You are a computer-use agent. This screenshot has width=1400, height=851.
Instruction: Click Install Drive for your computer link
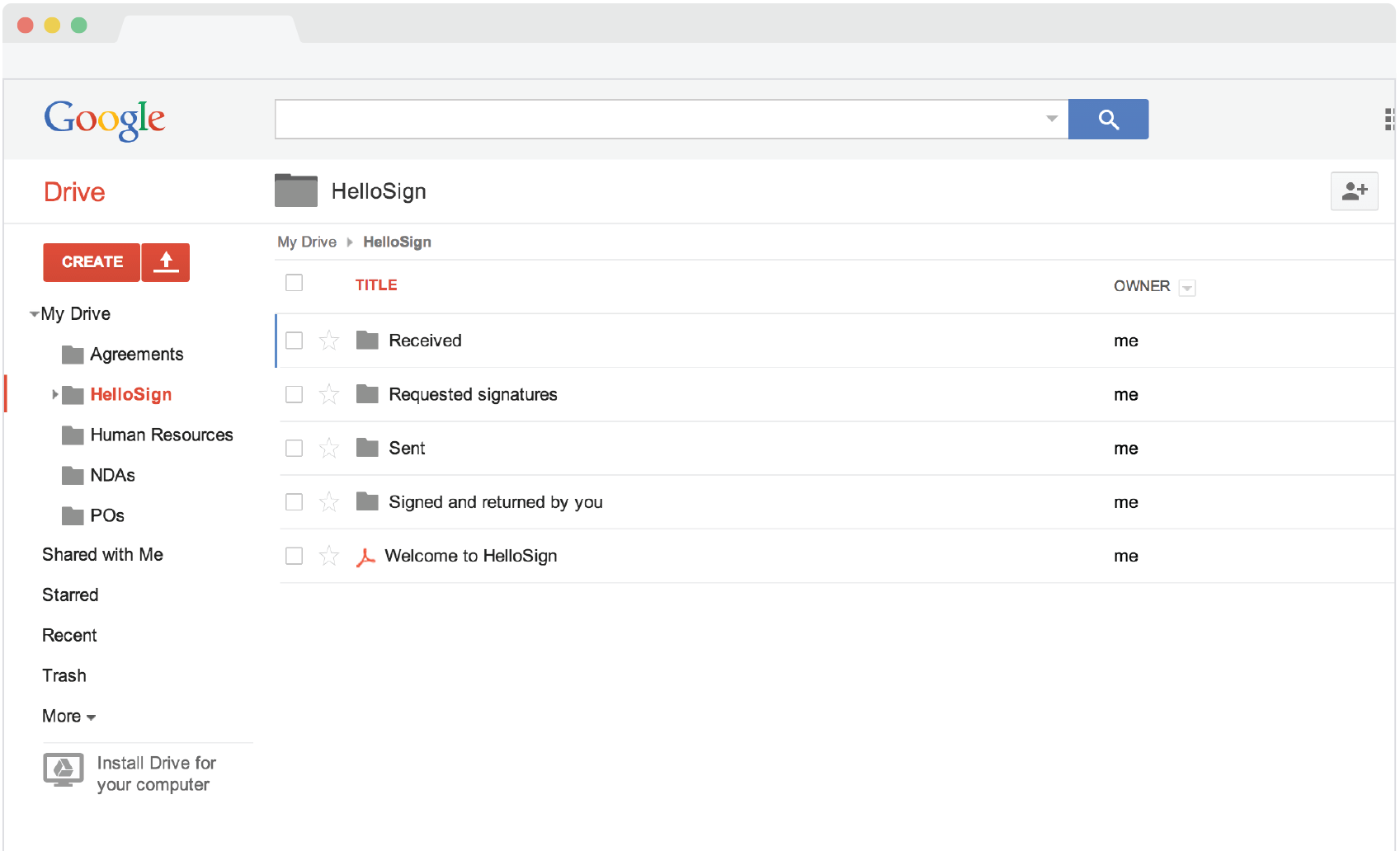156,774
